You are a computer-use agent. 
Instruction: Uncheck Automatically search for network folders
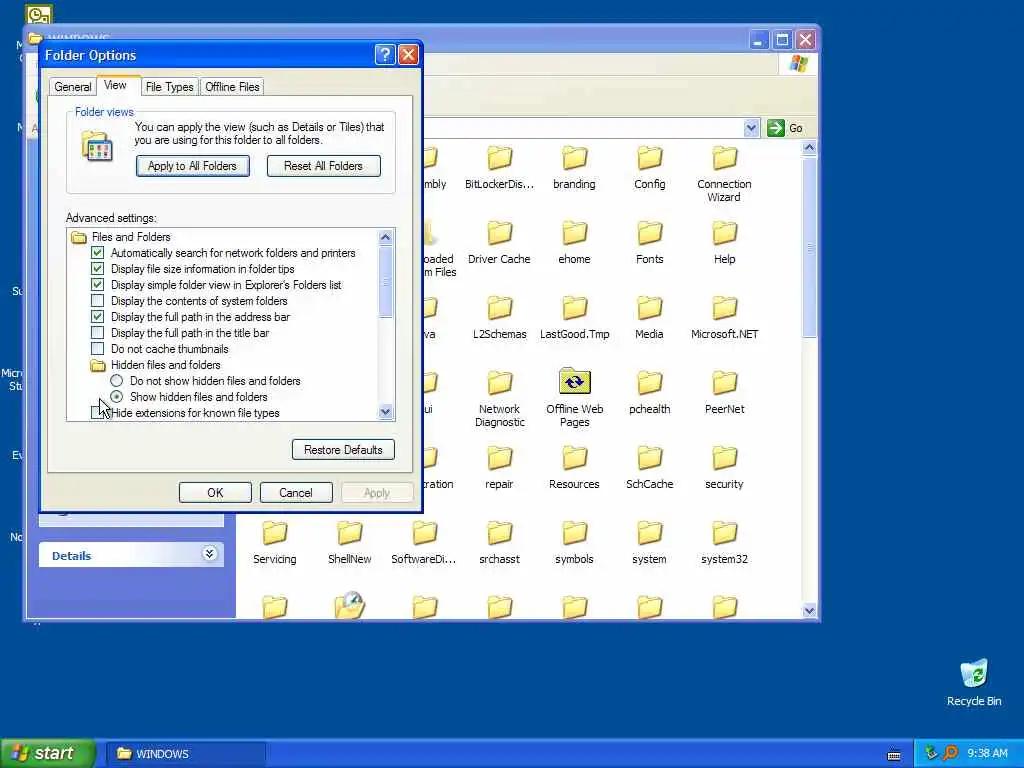pyautogui.click(x=97, y=253)
